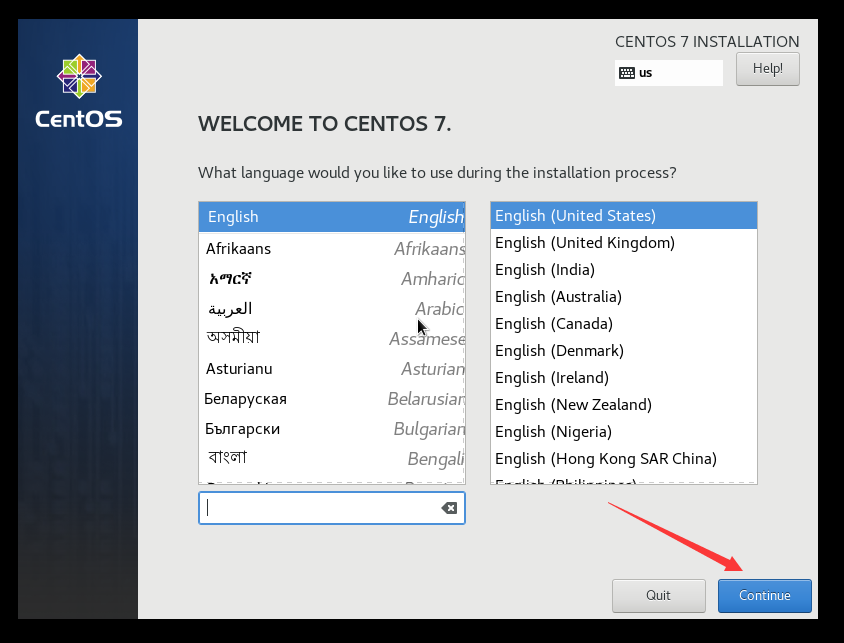This screenshot has height=643, width=844.
Task: Choose English (India) locale
Action: (624, 270)
